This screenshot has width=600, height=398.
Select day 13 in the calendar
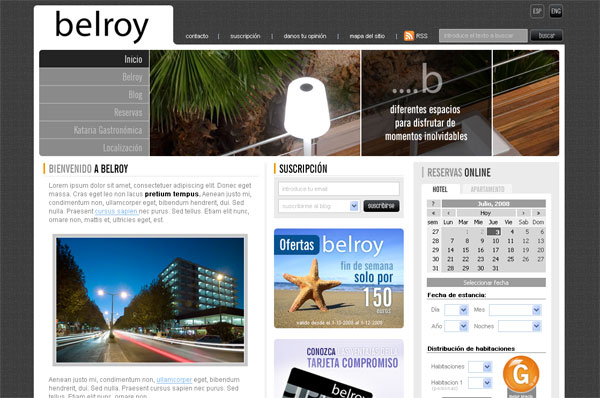(x=540, y=241)
